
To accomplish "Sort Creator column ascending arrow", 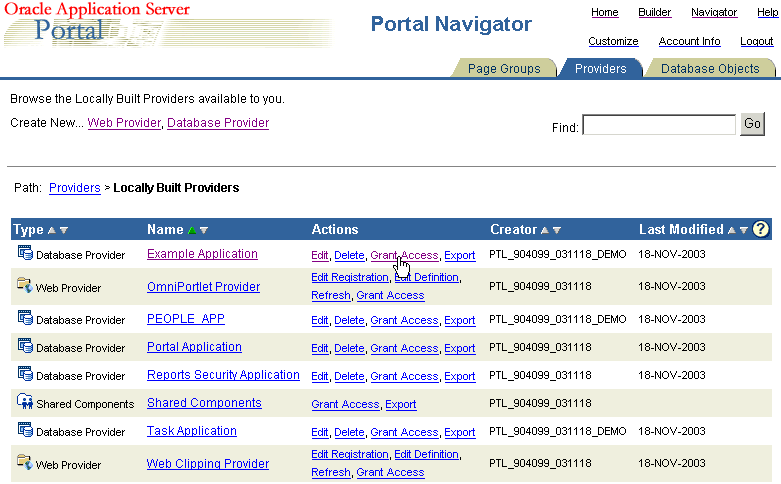I will [x=545, y=230].
